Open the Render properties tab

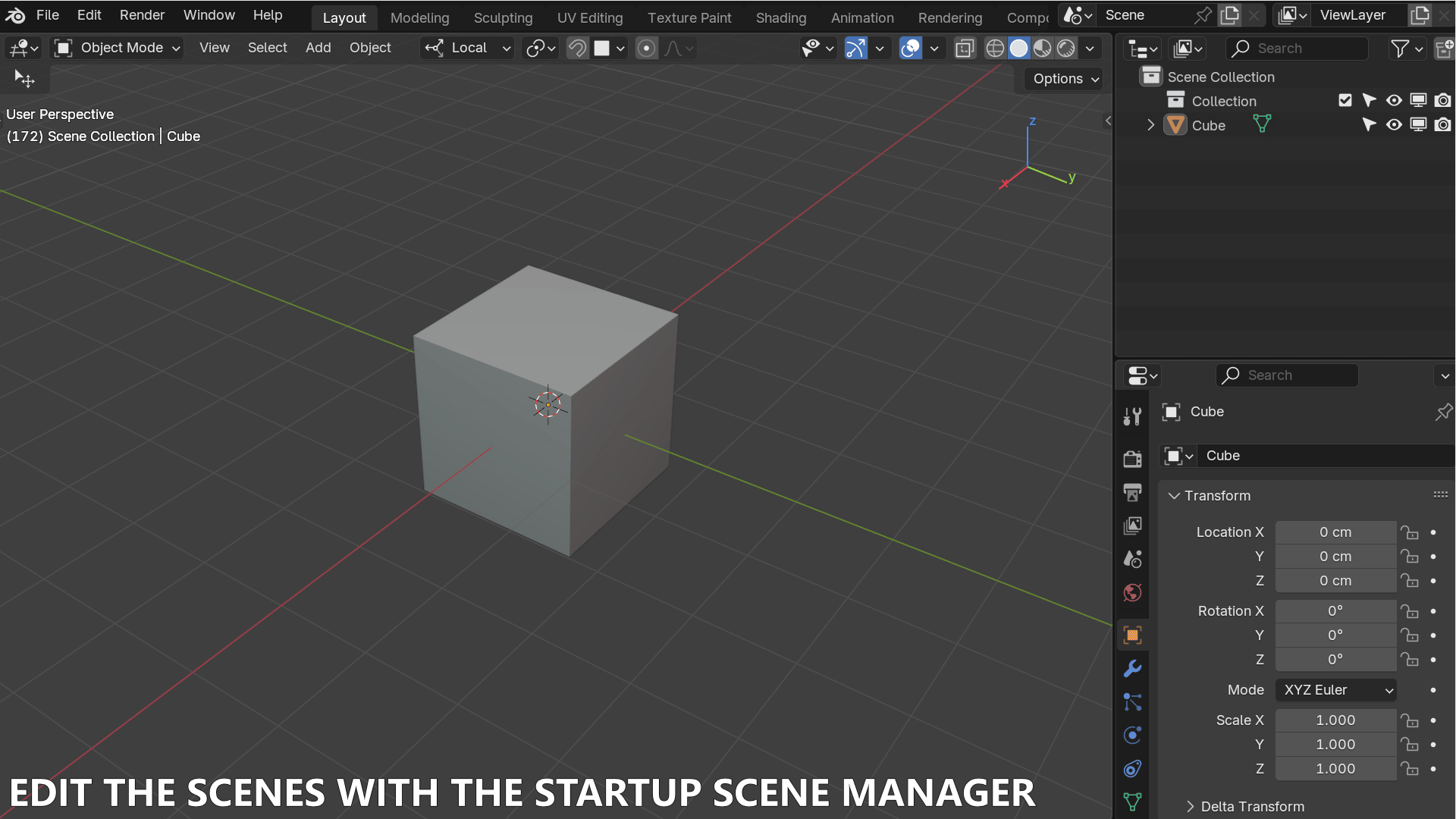pyautogui.click(x=1132, y=459)
